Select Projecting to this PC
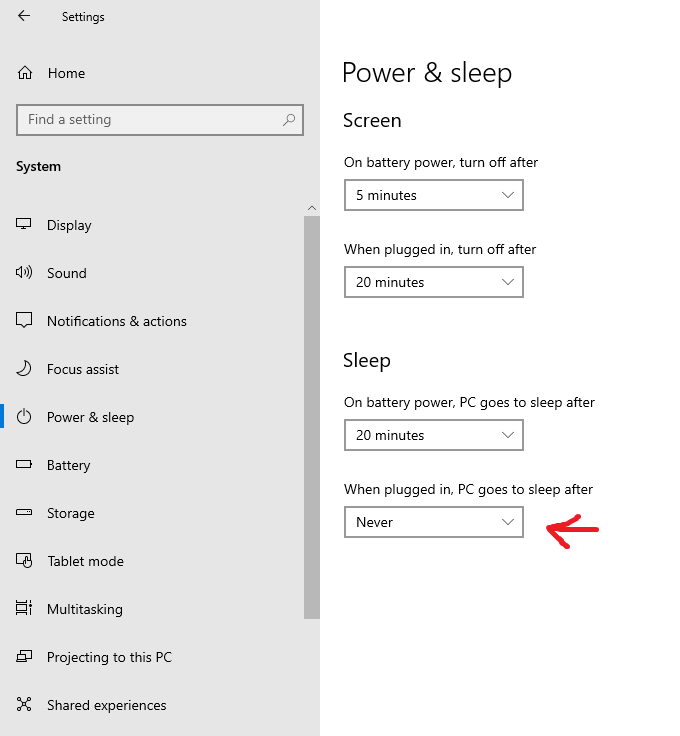This screenshot has height=736, width=680. pos(109,657)
